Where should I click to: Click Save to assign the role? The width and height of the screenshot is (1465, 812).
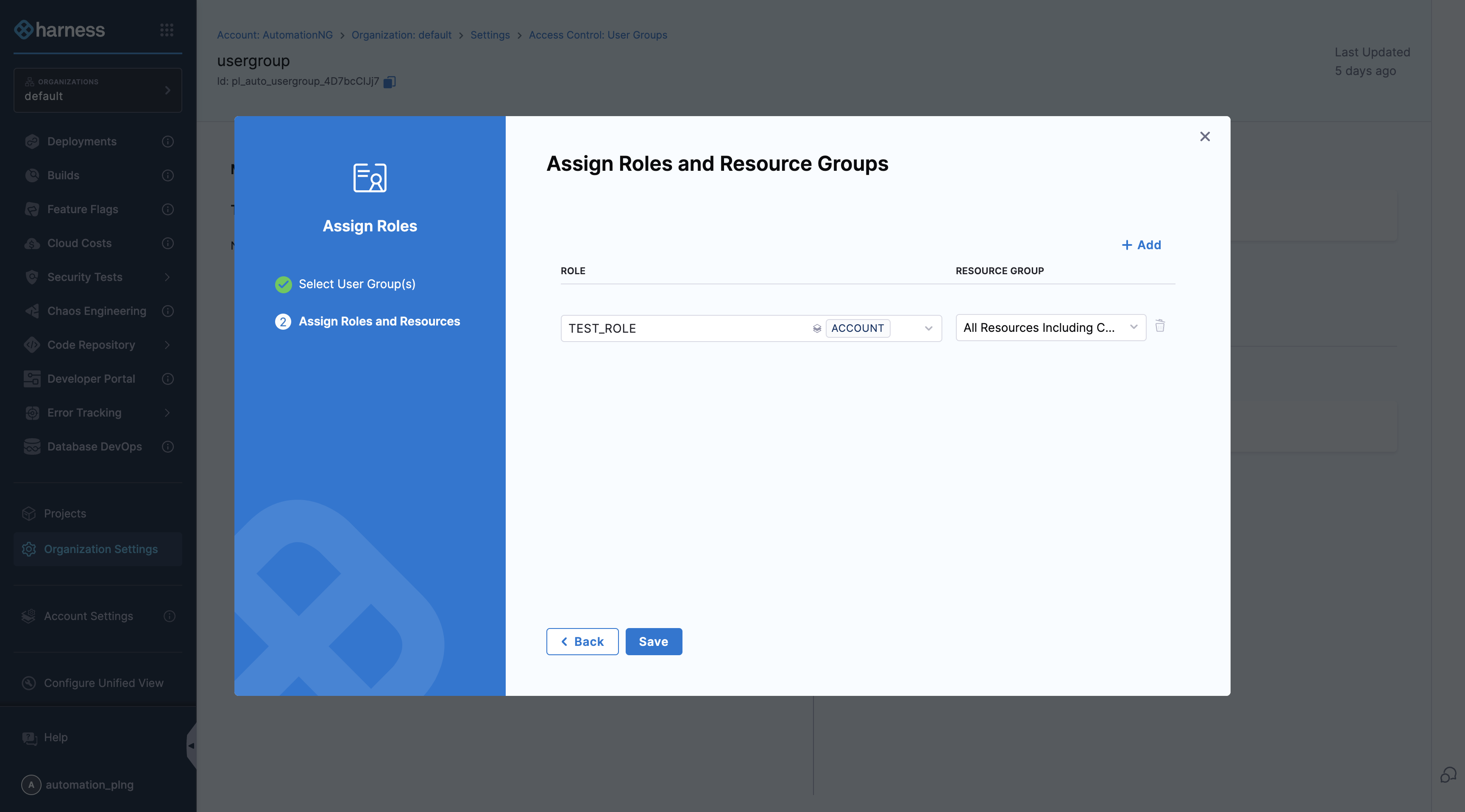click(654, 641)
